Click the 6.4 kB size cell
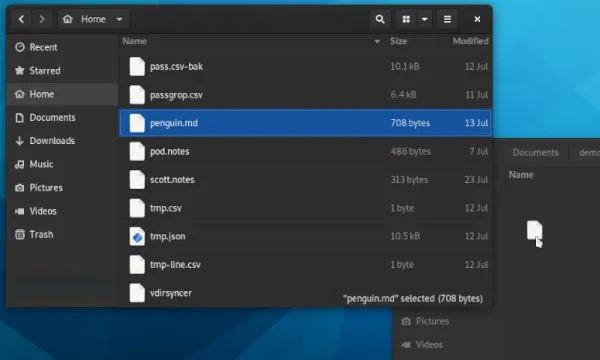The image size is (600, 360). pyautogui.click(x=403, y=94)
